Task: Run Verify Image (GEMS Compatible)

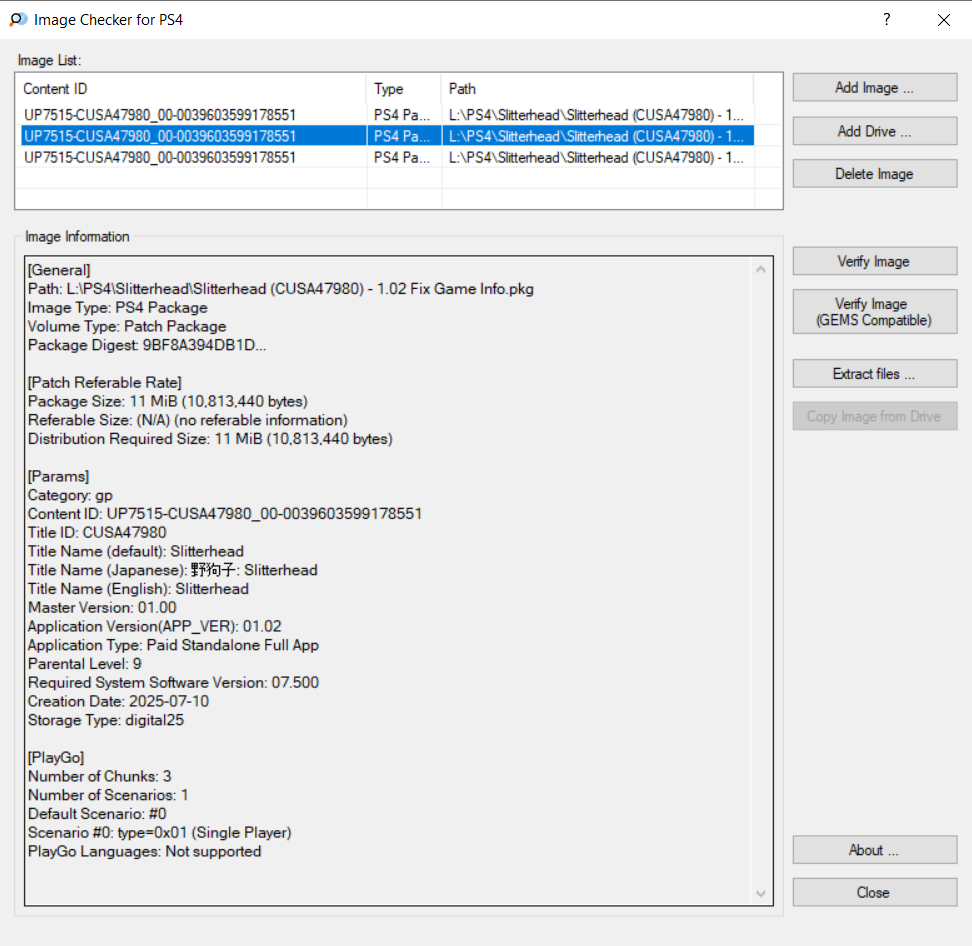Action: pyautogui.click(x=874, y=312)
